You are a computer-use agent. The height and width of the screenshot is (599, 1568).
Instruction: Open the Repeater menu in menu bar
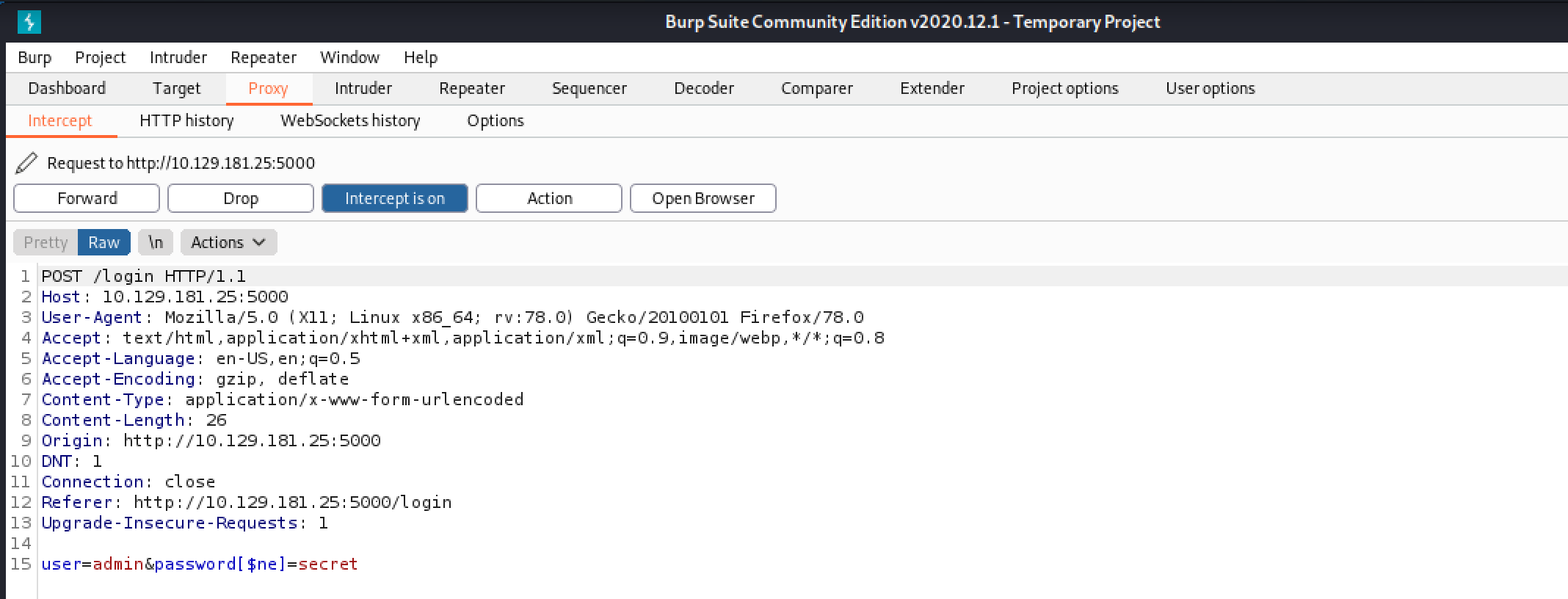[x=264, y=57]
